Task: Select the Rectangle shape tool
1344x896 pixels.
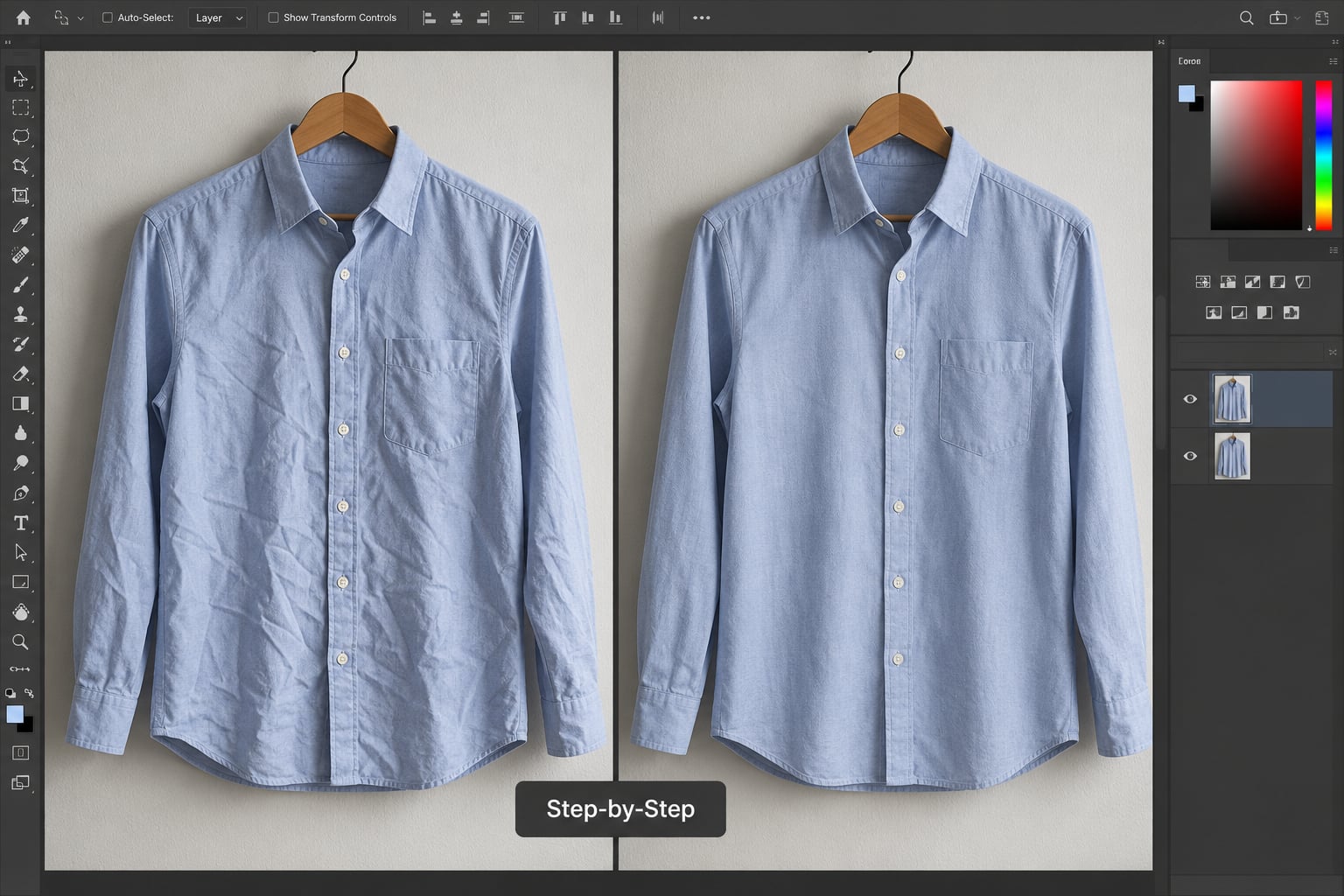Action: pyautogui.click(x=20, y=582)
